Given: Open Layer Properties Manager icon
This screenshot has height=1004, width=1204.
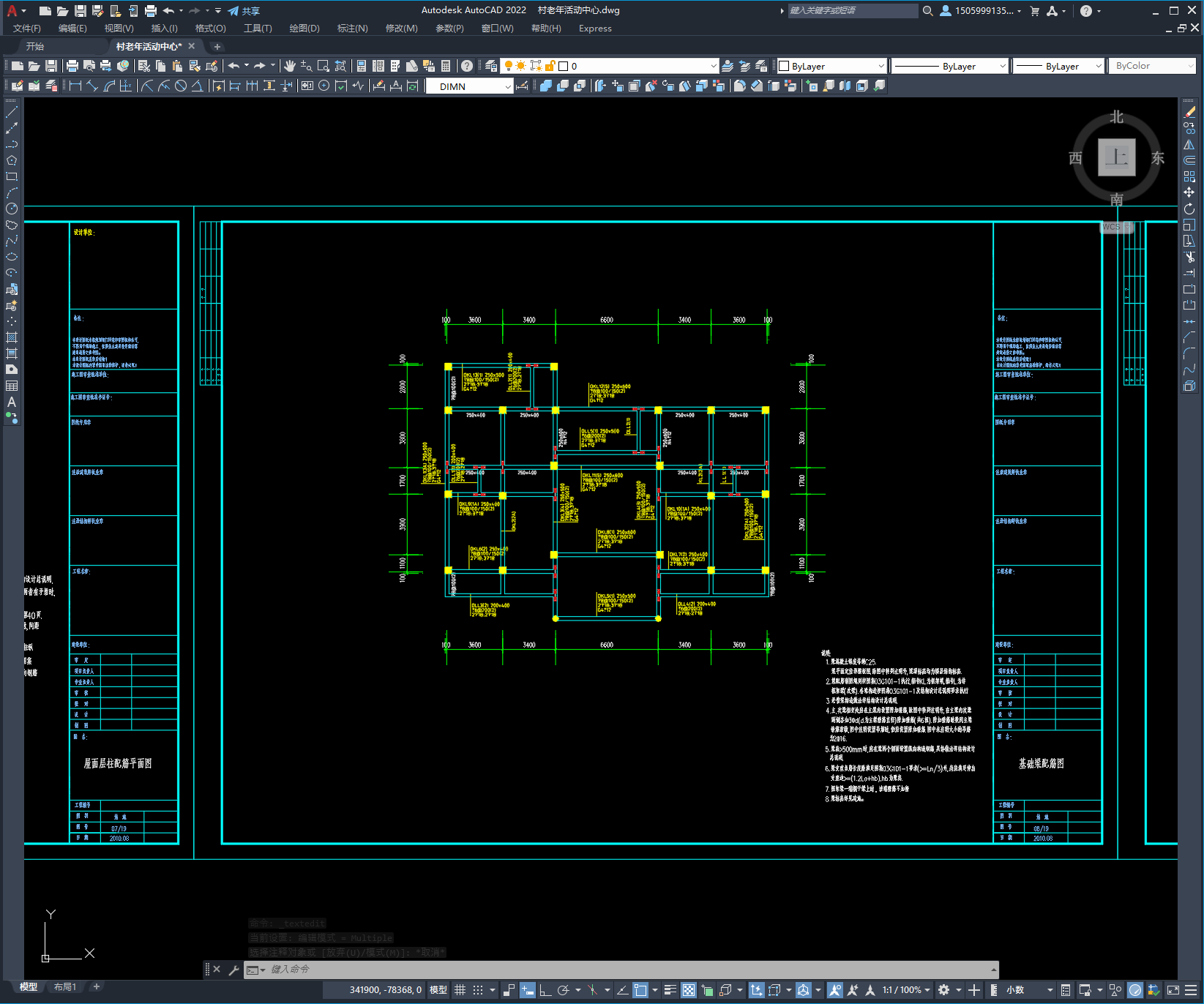Looking at the screenshot, I should pyautogui.click(x=491, y=66).
